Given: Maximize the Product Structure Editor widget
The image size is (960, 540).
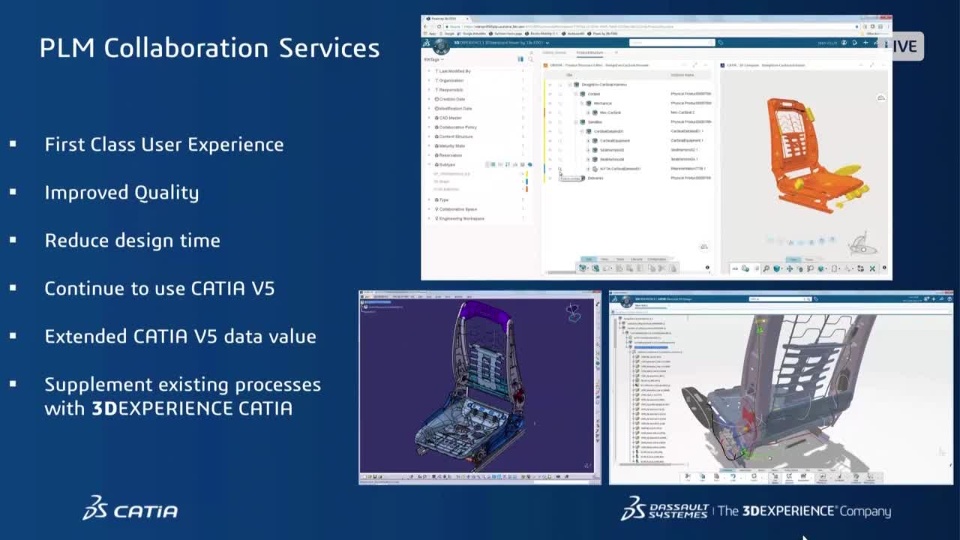Looking at the screenshot, I should click(695, 65).
